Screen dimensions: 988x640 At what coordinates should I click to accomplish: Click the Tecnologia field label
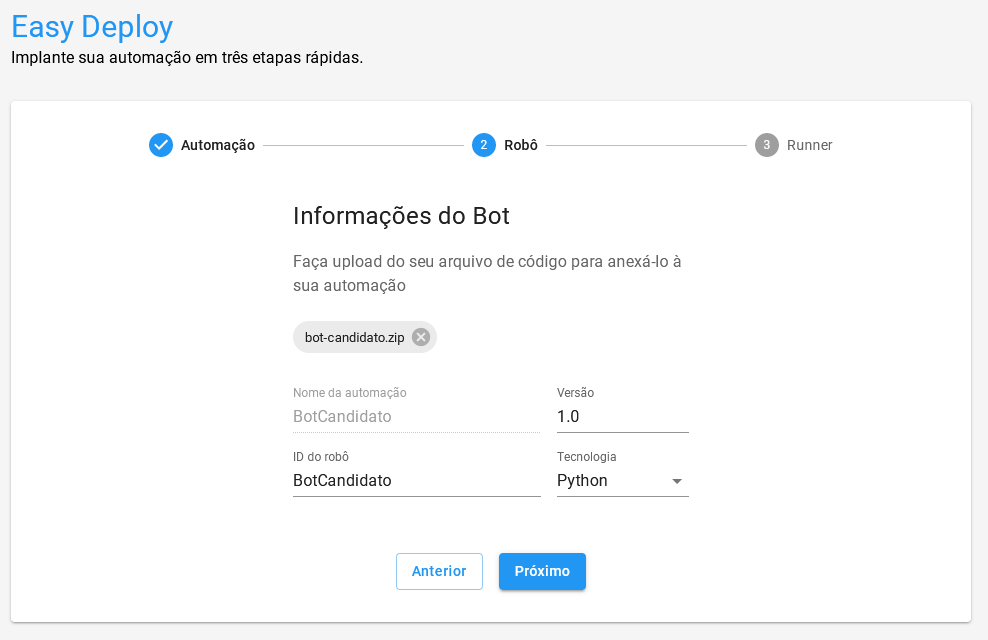[x=586, y=457]
